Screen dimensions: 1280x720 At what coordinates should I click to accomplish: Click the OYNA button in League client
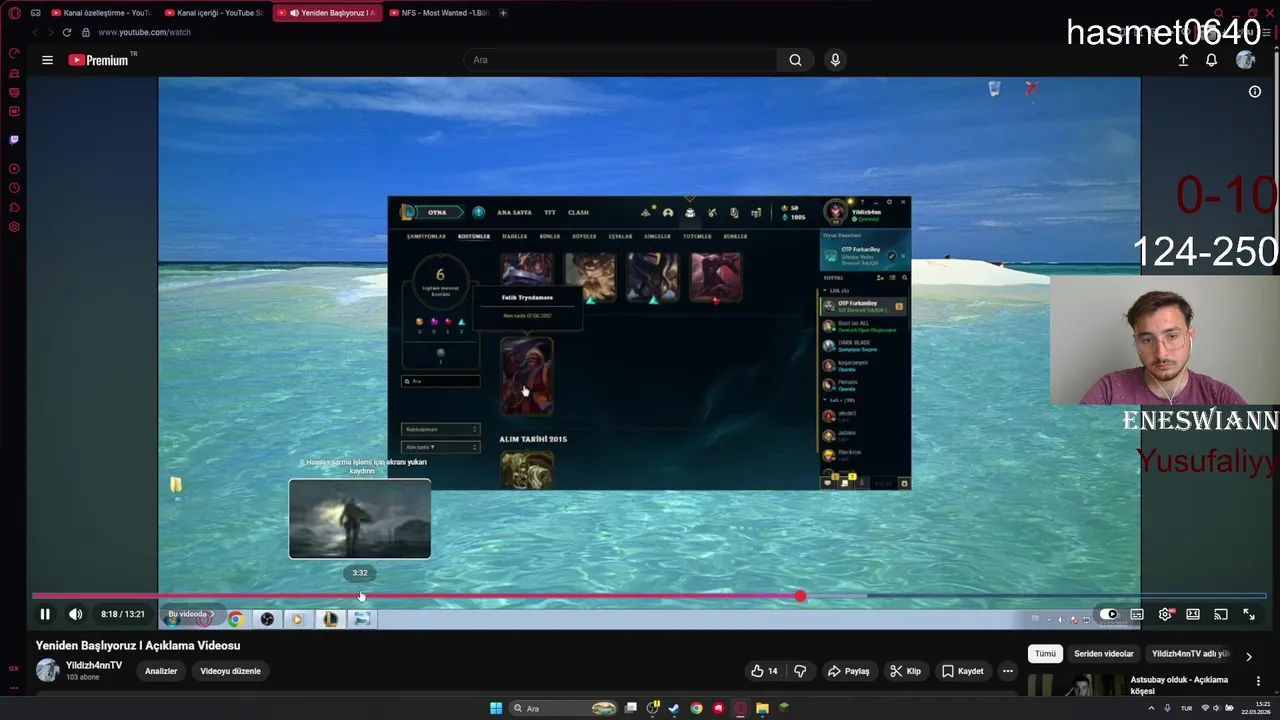pyautogui.click(x=437, y=212)
